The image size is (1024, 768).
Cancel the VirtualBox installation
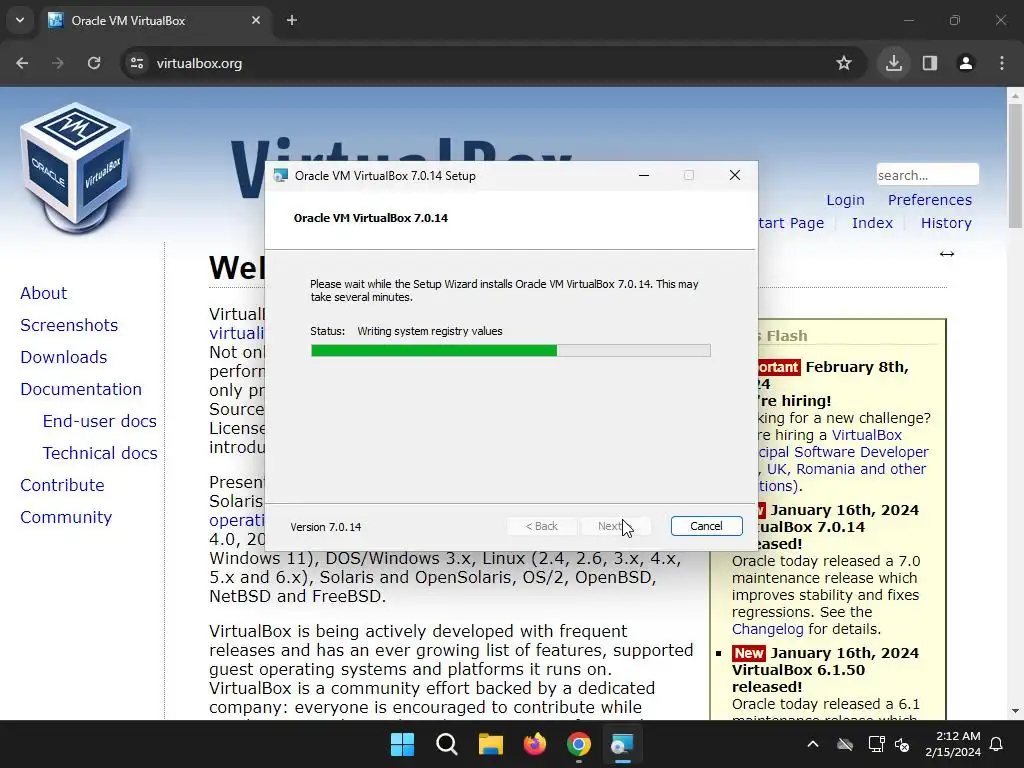pos(706,526)
